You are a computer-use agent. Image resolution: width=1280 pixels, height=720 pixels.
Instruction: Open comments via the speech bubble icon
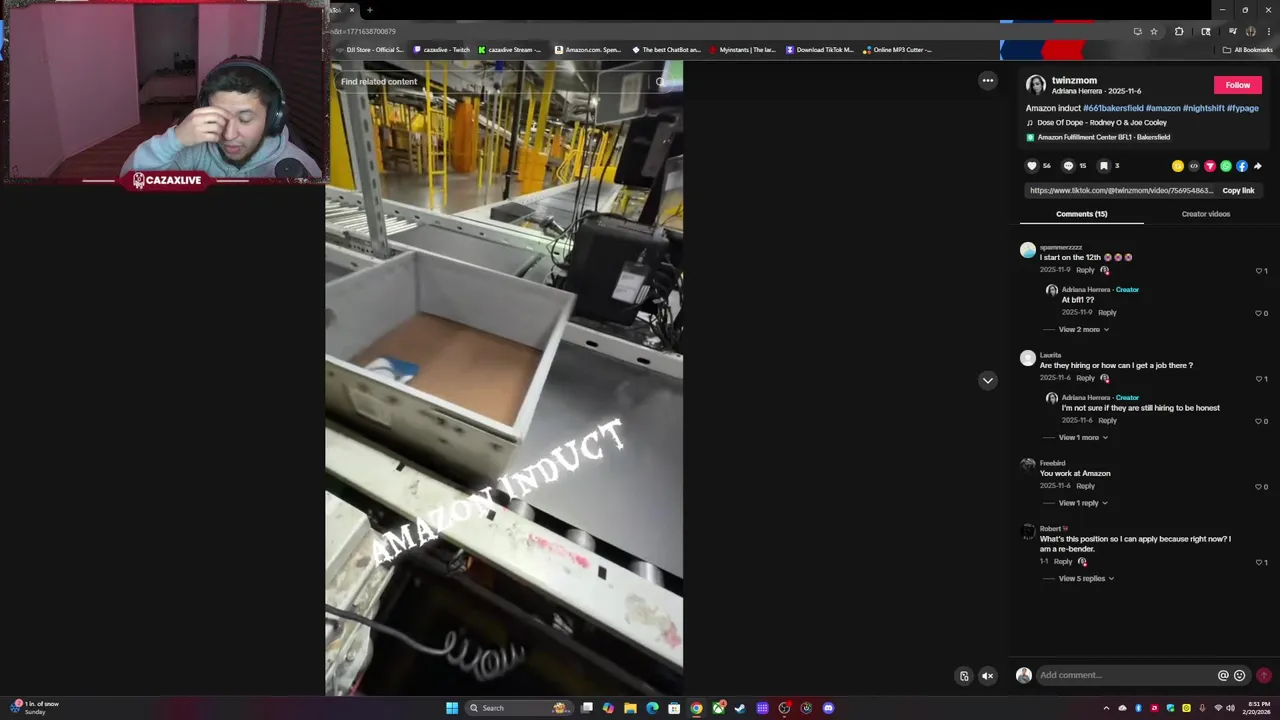point(1068,166)
